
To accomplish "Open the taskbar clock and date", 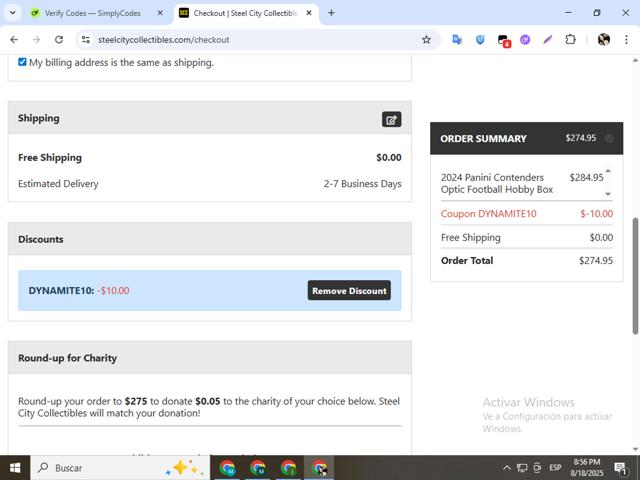I will click(587, 468).
